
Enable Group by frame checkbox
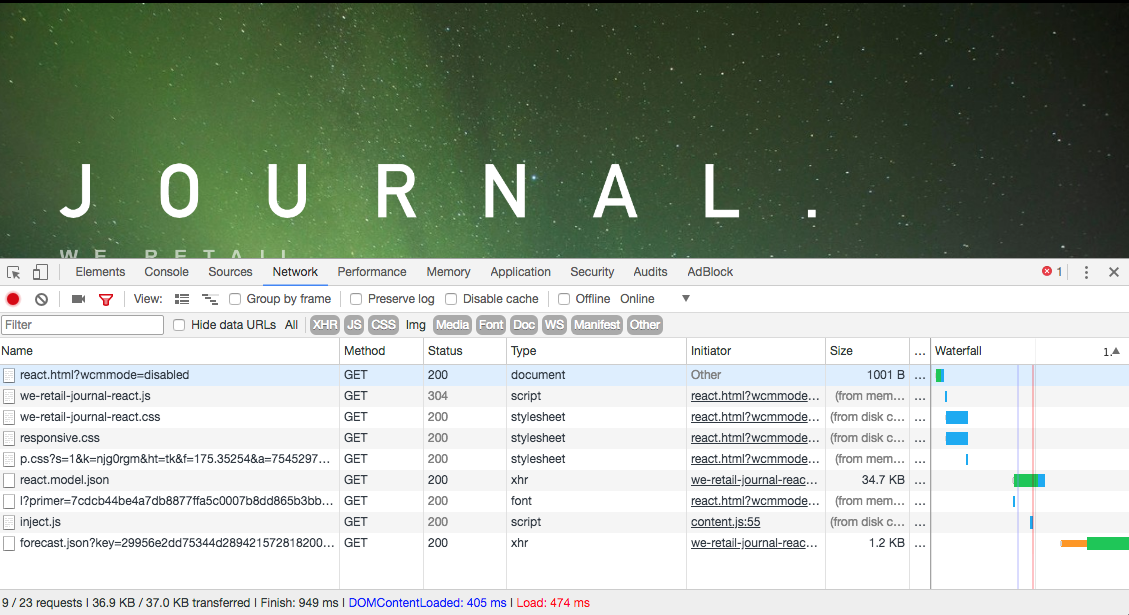(x=235, y=299)
